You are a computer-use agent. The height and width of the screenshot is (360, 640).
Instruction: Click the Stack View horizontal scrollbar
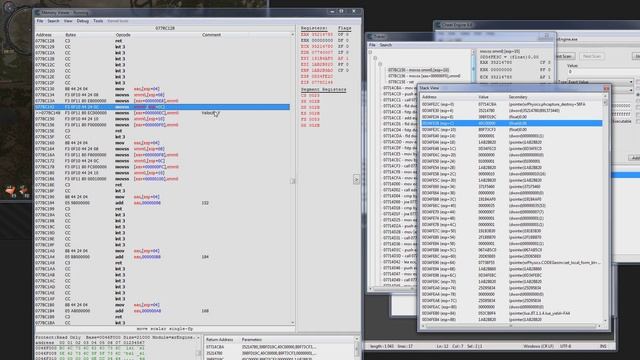511,326
